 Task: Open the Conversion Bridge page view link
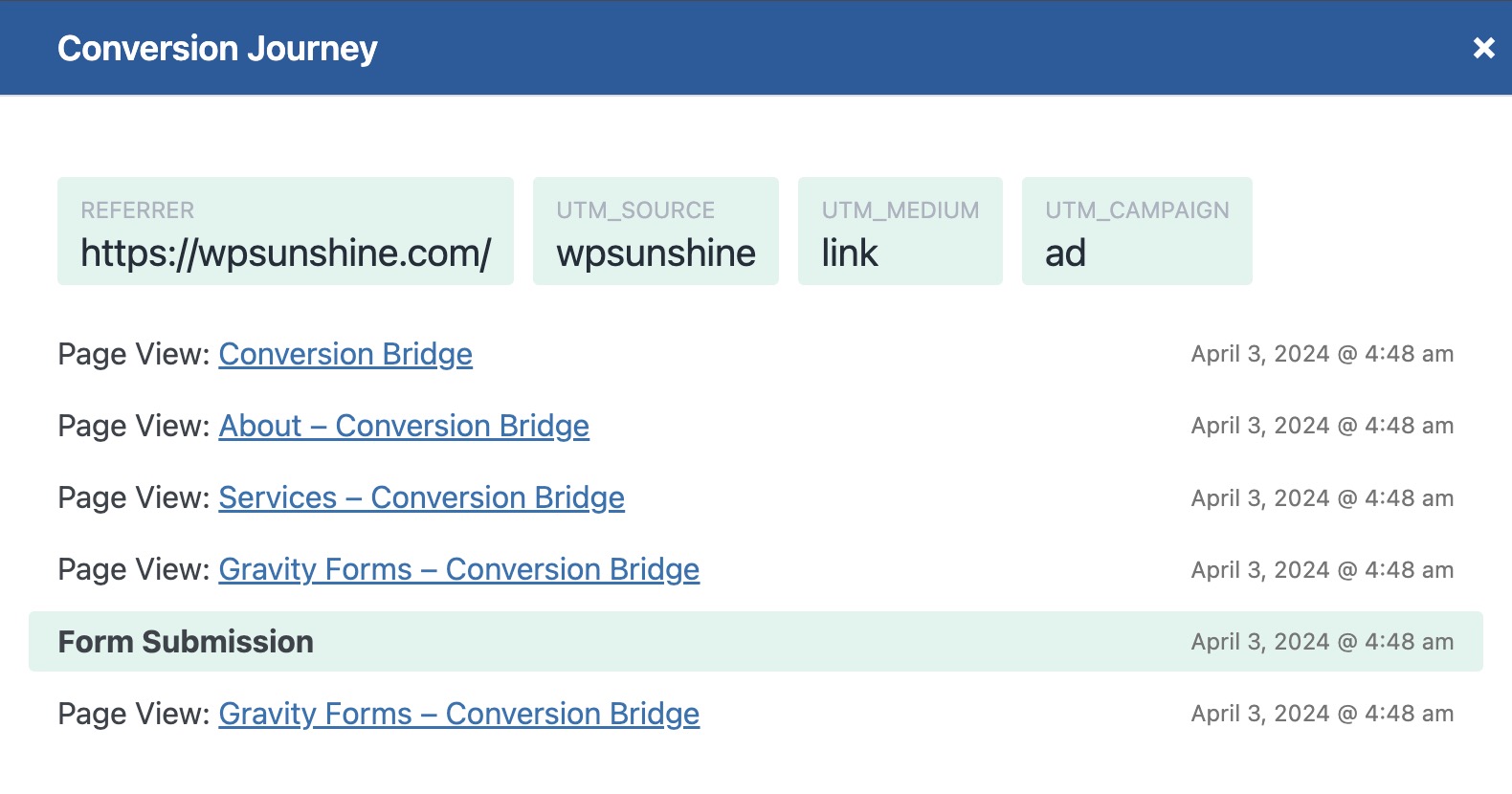tap(345, 354)
